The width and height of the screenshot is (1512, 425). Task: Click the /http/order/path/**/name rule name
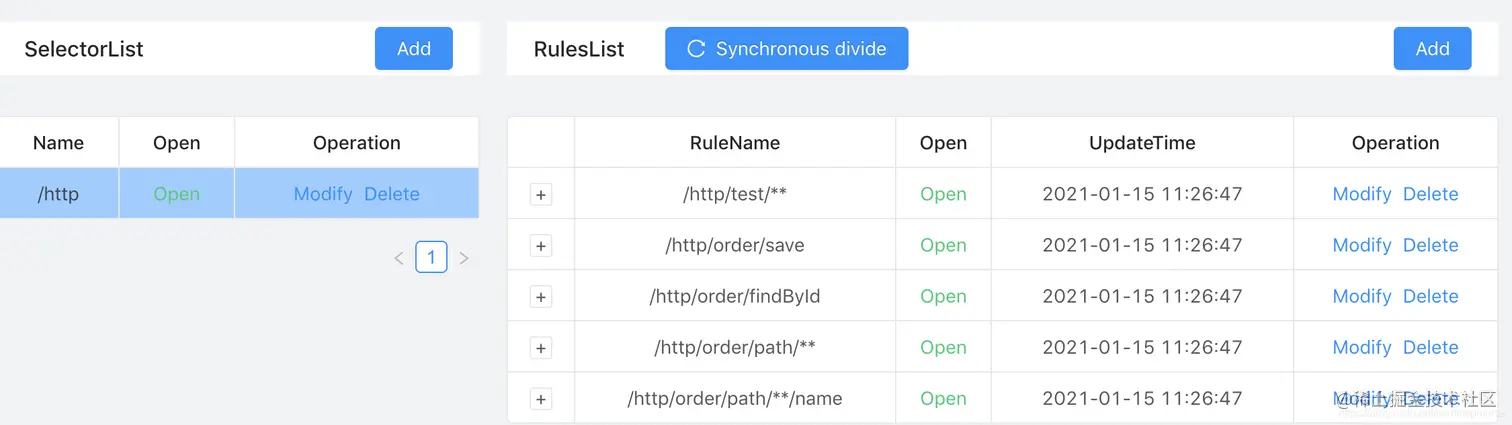pyautogui.click(x=735, y=398)
